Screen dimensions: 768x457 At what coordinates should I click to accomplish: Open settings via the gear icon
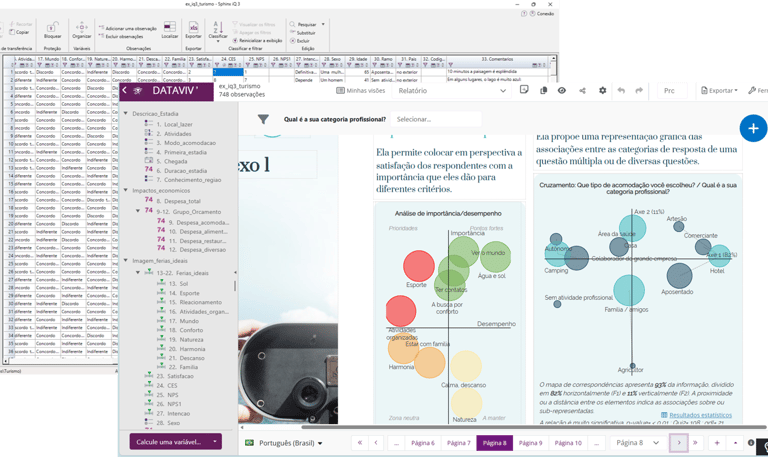click(602, 91)
